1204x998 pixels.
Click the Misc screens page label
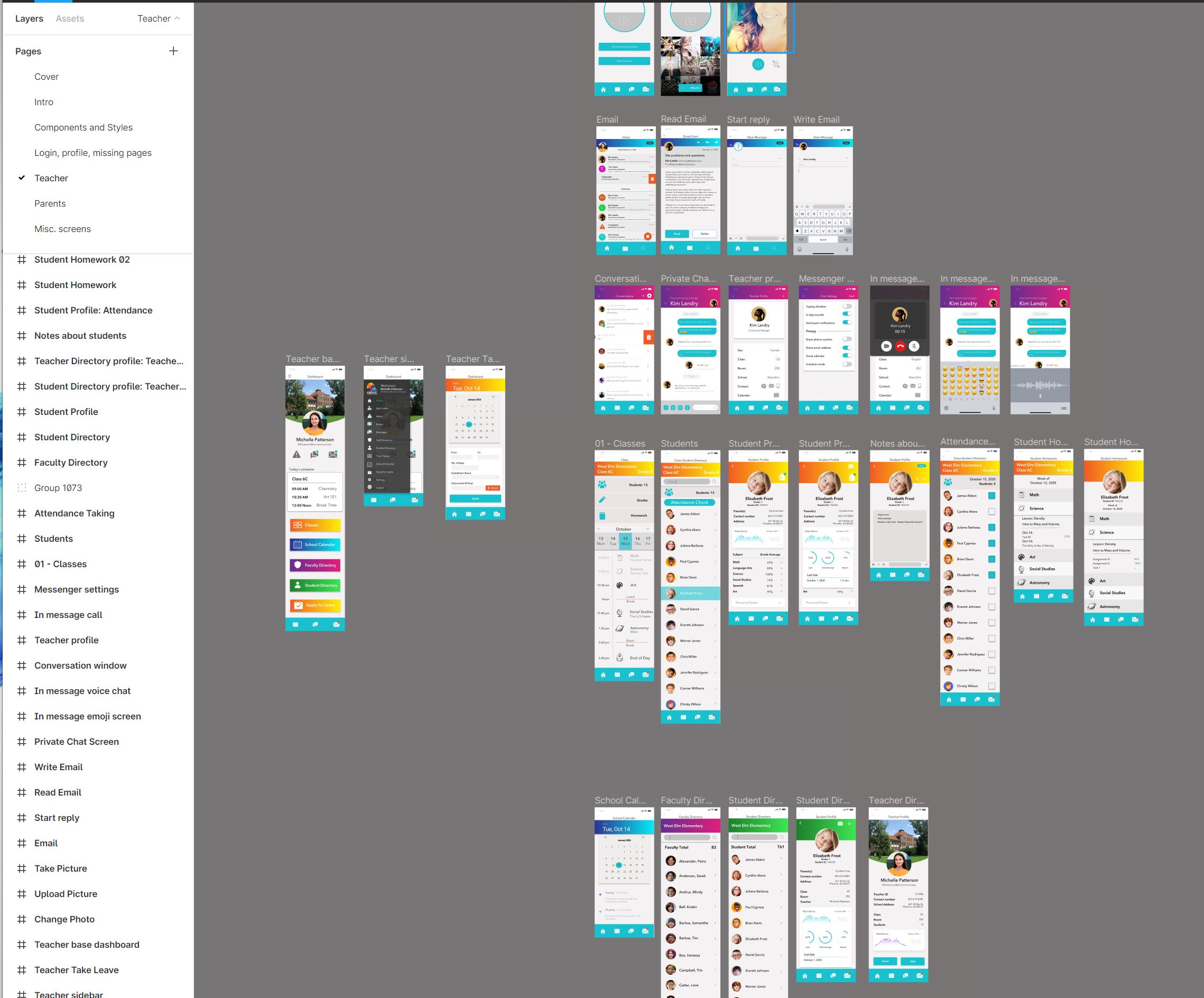(x=63, y=229)
